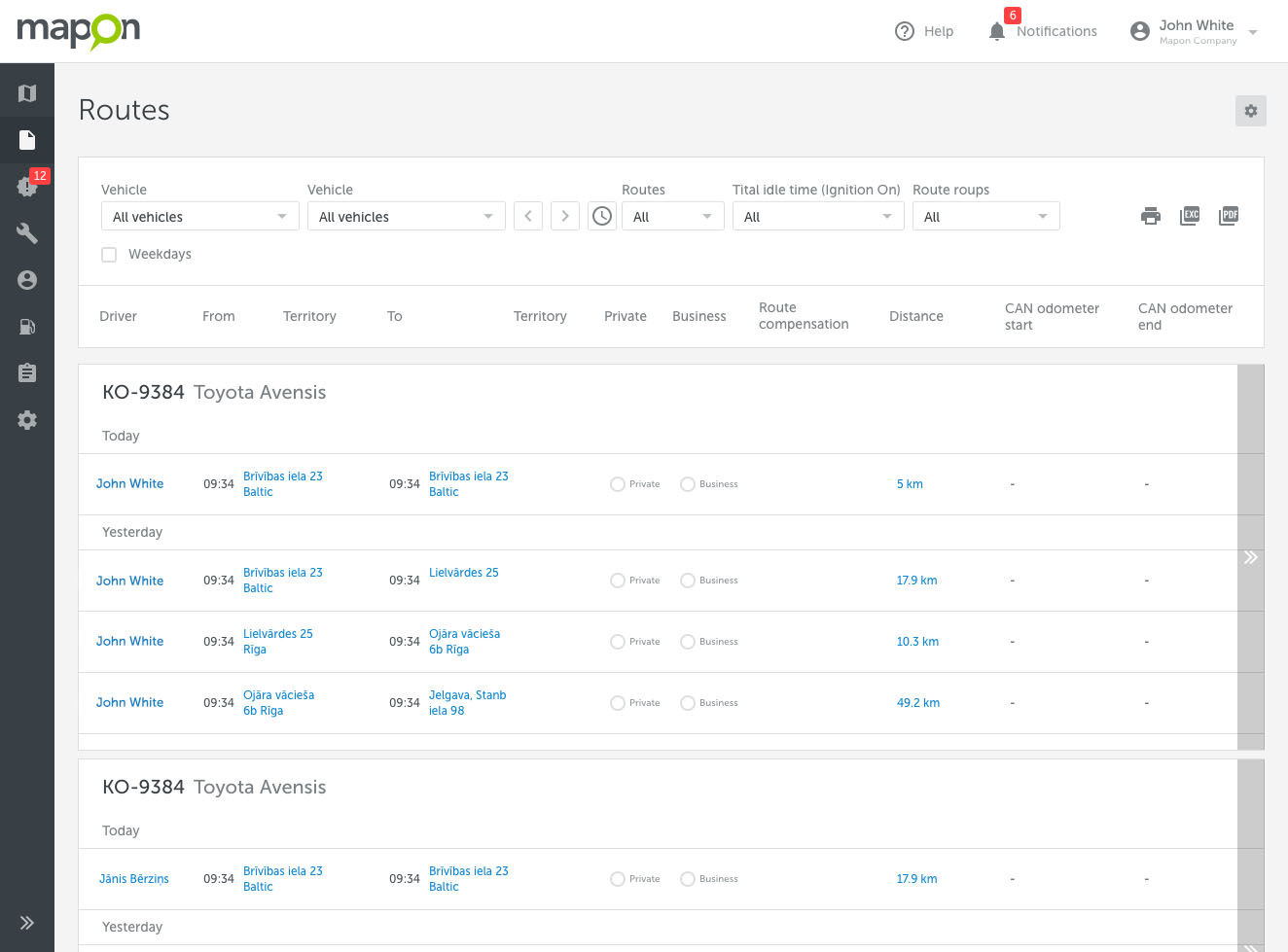
Task: Open the drivers person sidebar icon
Action: 27,280
